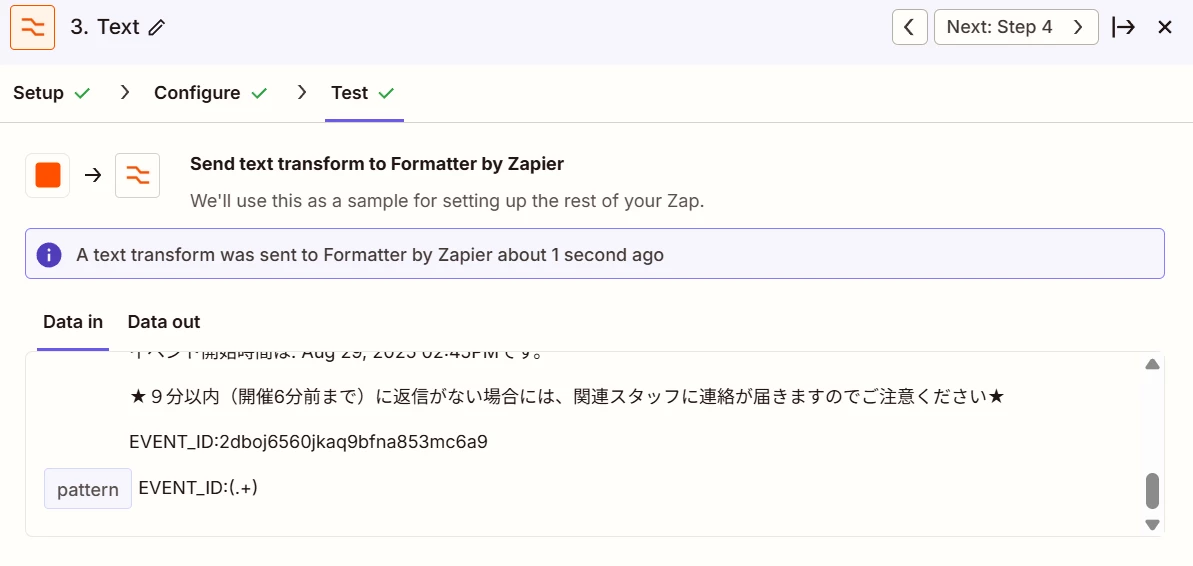1193x566 pixels.
Task: Click the orange square trigger app icon
Action: tap(48, 176)
